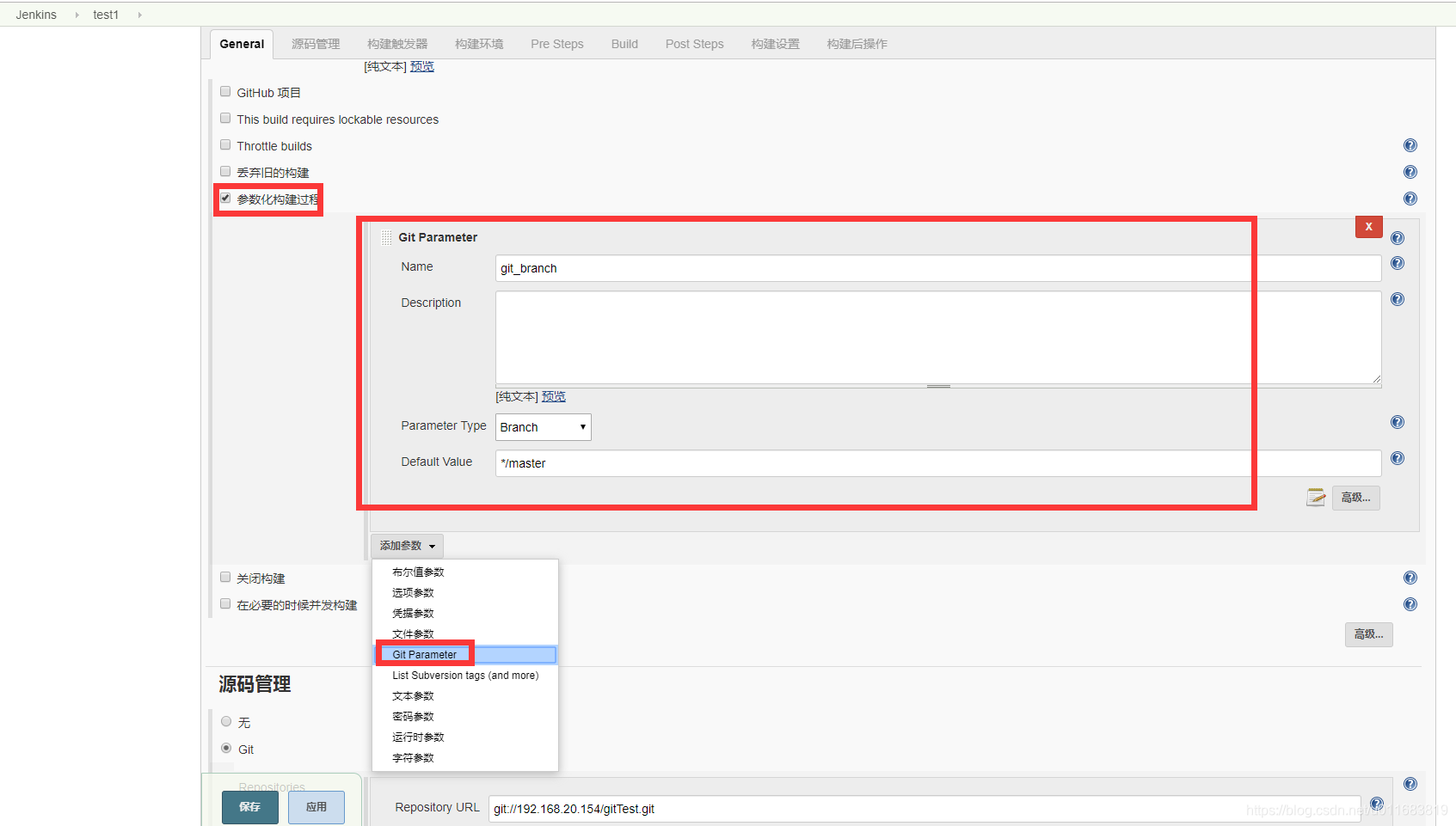Choose 字符参数 from menu
The image size is (1456, 826).
point(465,758)
